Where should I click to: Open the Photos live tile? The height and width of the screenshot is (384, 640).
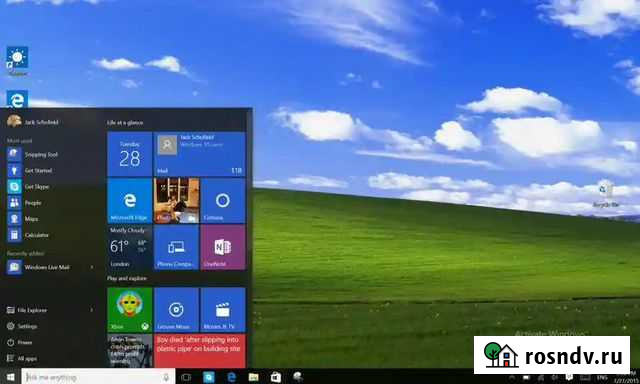pos(176,200)
